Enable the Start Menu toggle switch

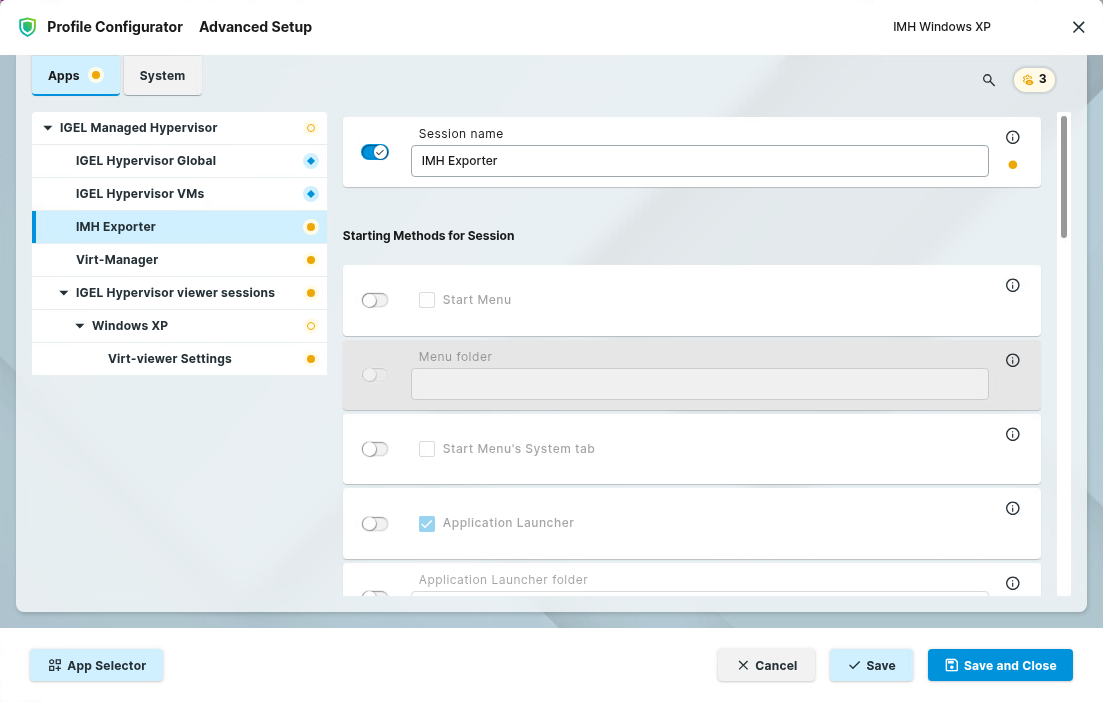(x=374, y=300)
